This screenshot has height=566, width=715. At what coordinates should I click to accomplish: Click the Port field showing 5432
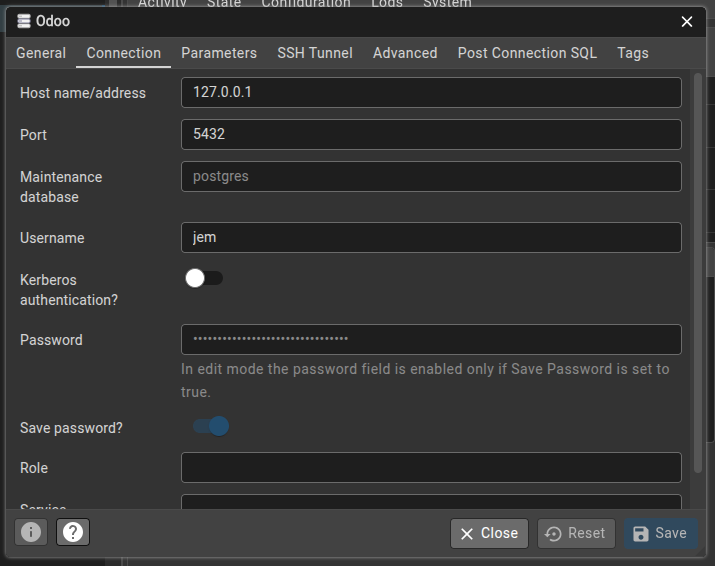(431, 135)
